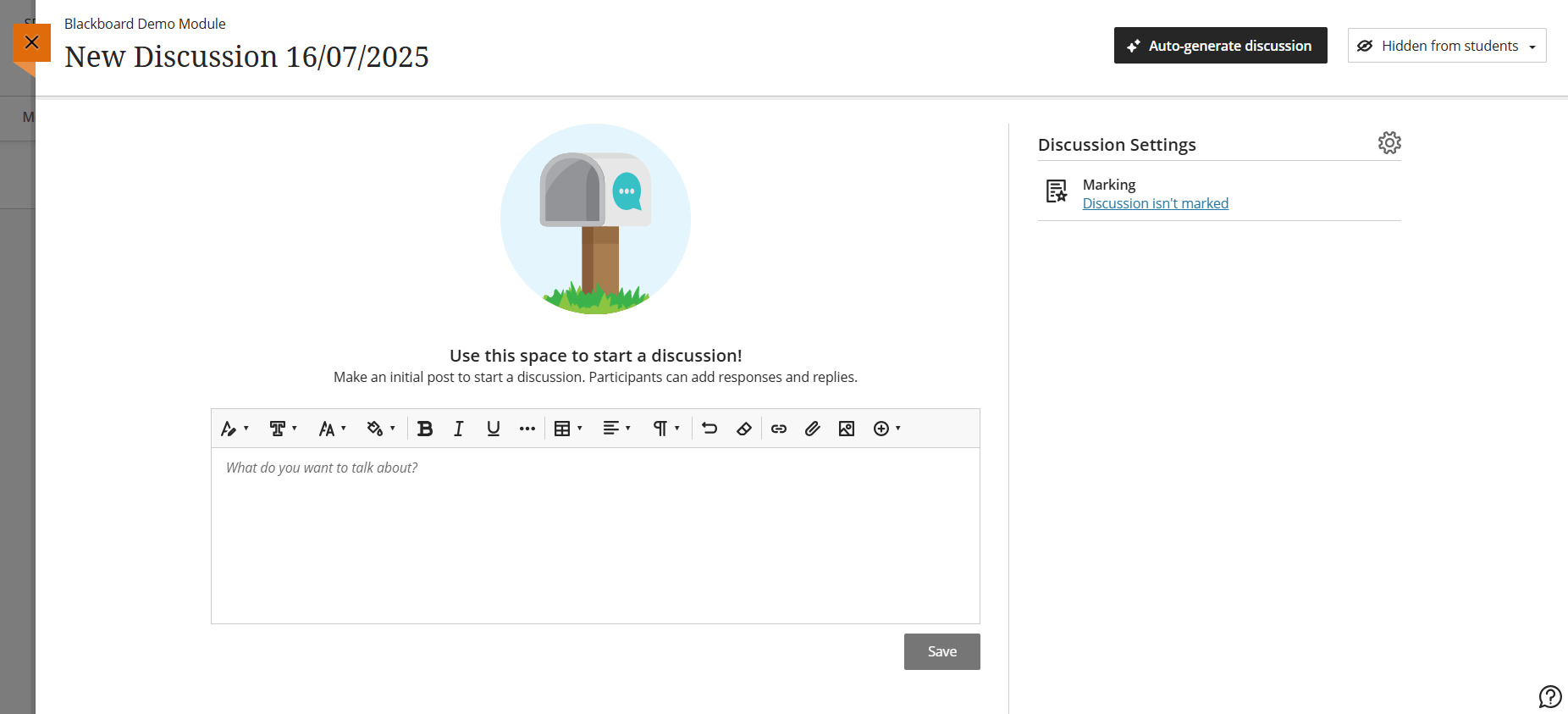Open the text color fill dropdown
Viewport: 1568px width, 714px height.
click(x=381, y=429)
